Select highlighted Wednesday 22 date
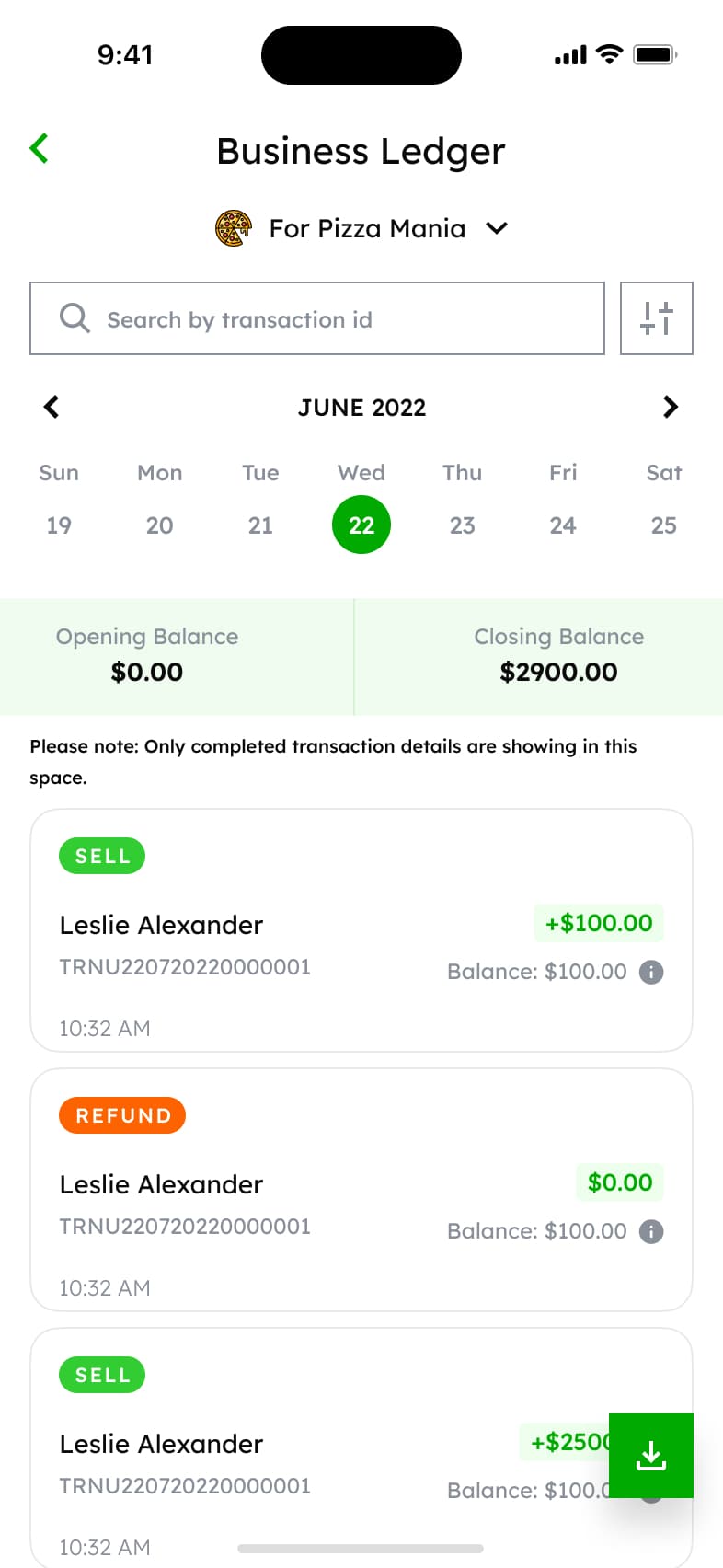The width and height of the screenshot is (723, 1568). (361, 525)
